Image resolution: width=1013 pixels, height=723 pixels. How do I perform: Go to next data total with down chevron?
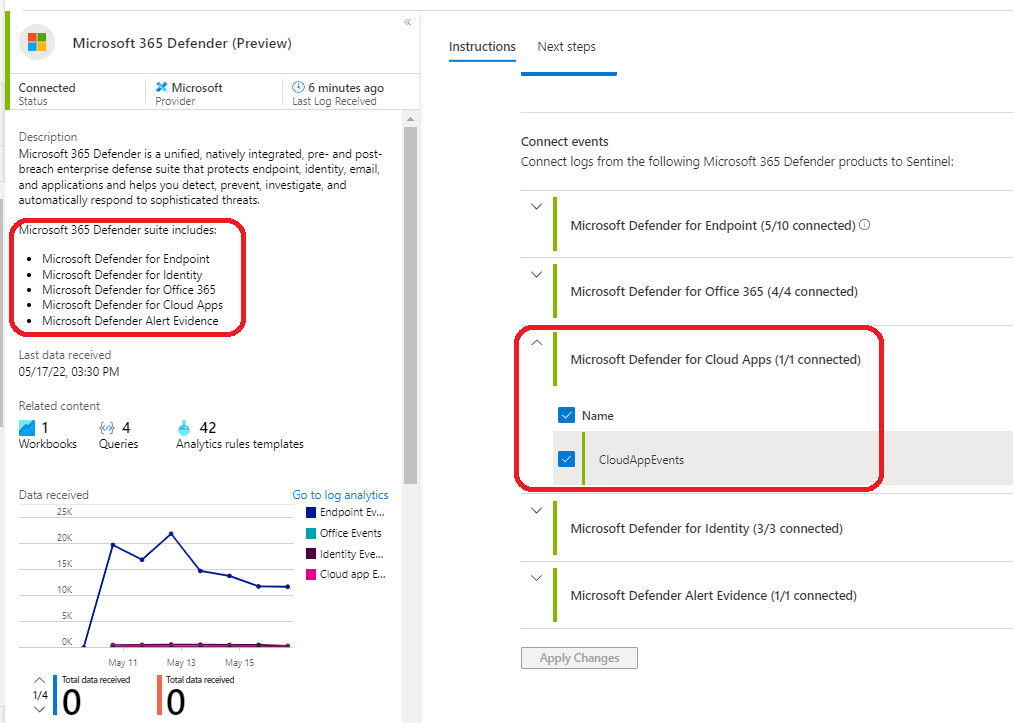click(x=39, y=709)
